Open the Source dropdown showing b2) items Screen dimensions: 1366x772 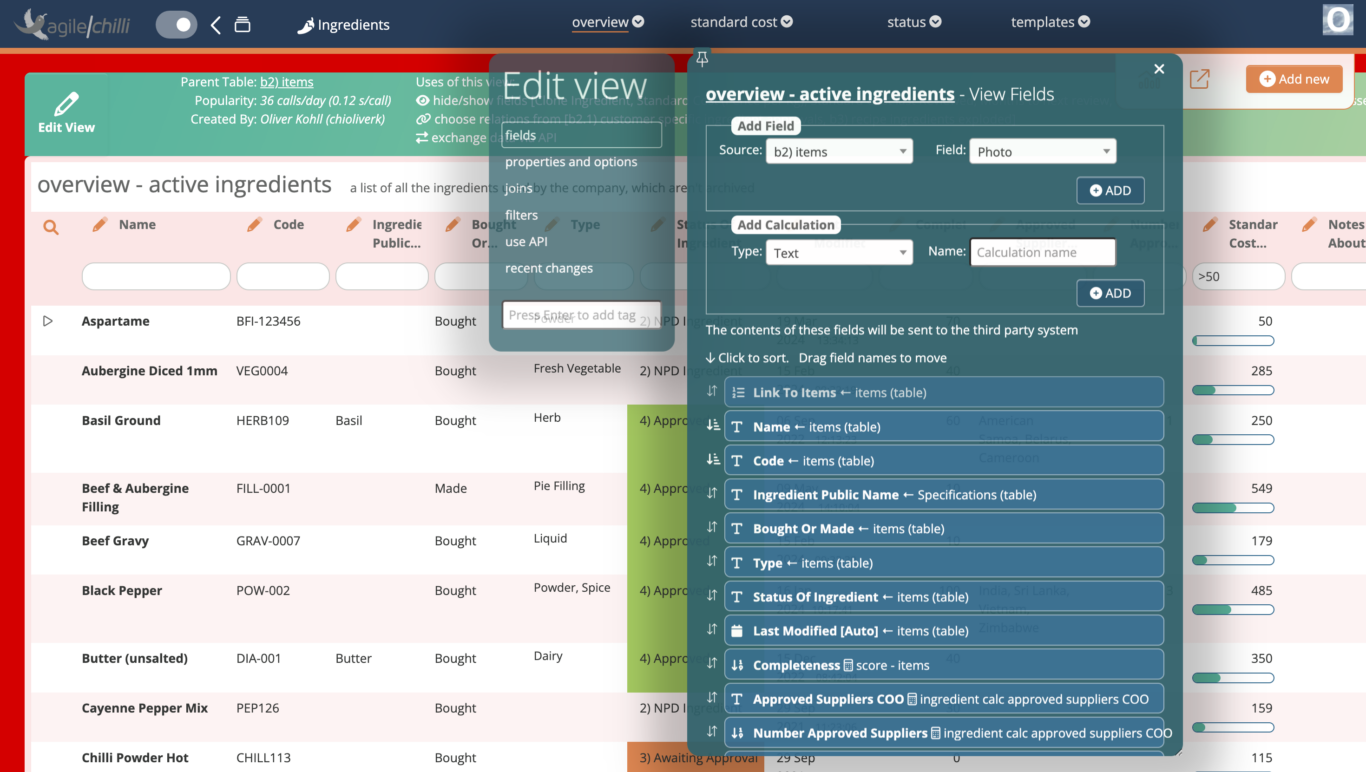839,150
